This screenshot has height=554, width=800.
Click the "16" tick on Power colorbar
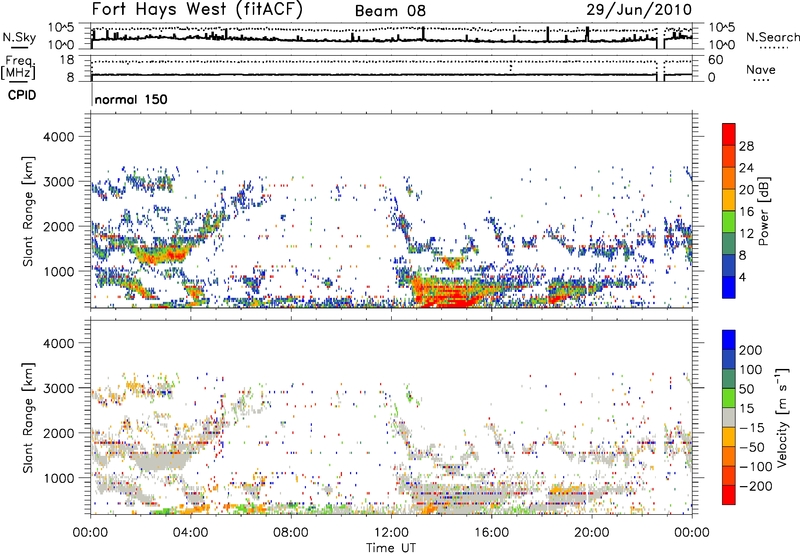[x=746, y=212]
